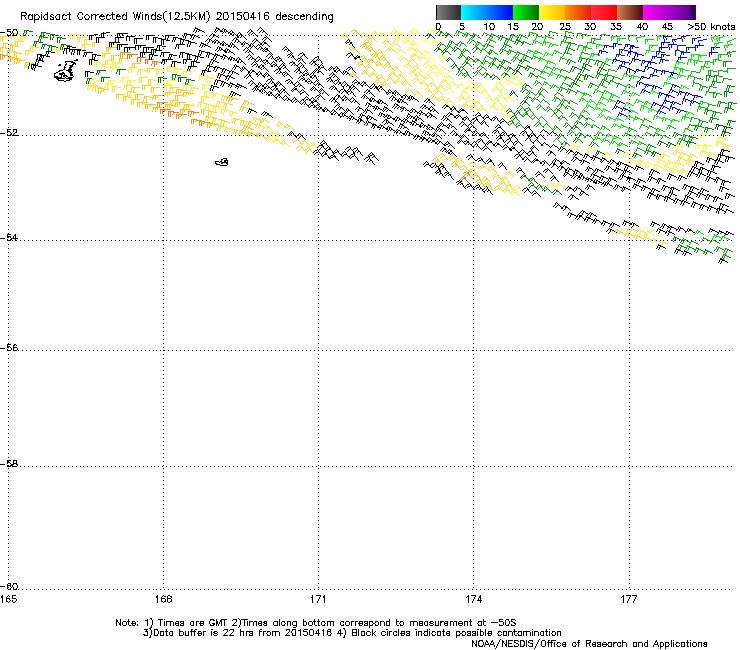Click the "174" longitude axis label
This screenshot has width=740, height=650.
coord(473,599)
